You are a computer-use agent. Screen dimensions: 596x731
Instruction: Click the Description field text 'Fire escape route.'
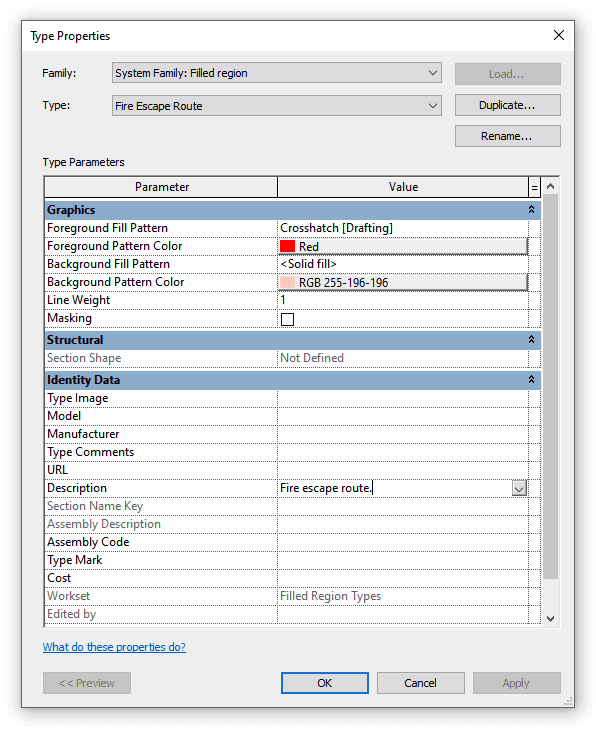[326, 488]
